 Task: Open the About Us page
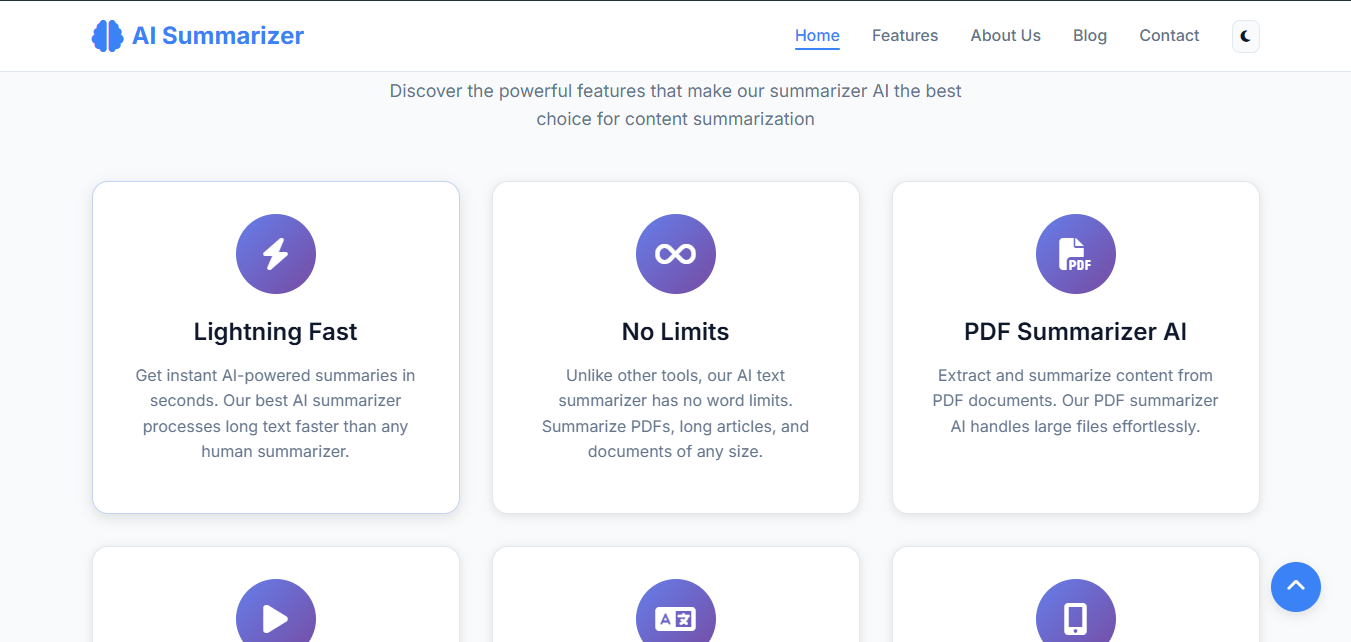(1006, 36)
